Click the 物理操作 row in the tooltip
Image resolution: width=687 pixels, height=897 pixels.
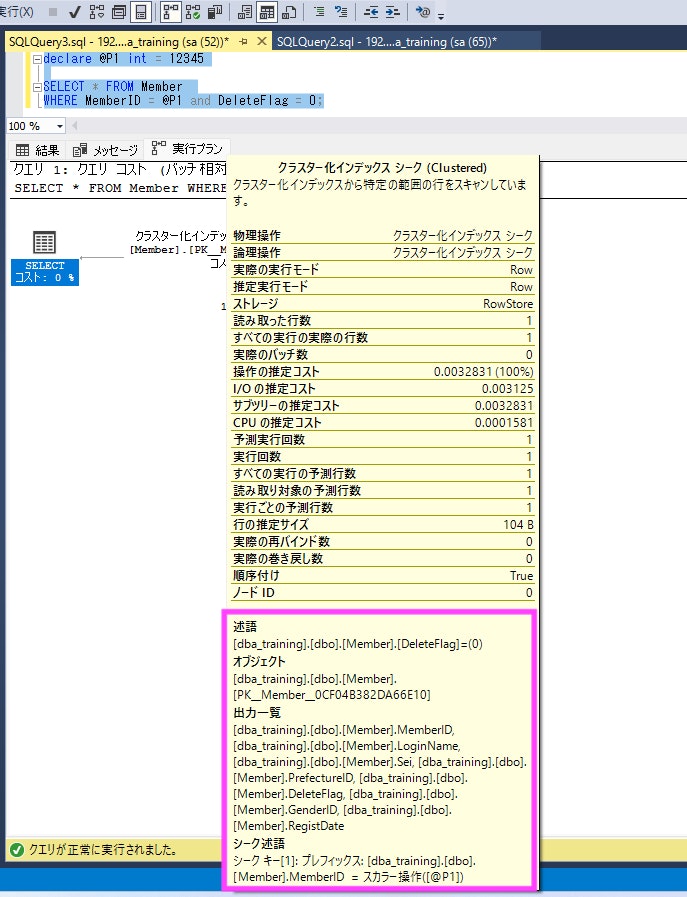coord(382,236)
